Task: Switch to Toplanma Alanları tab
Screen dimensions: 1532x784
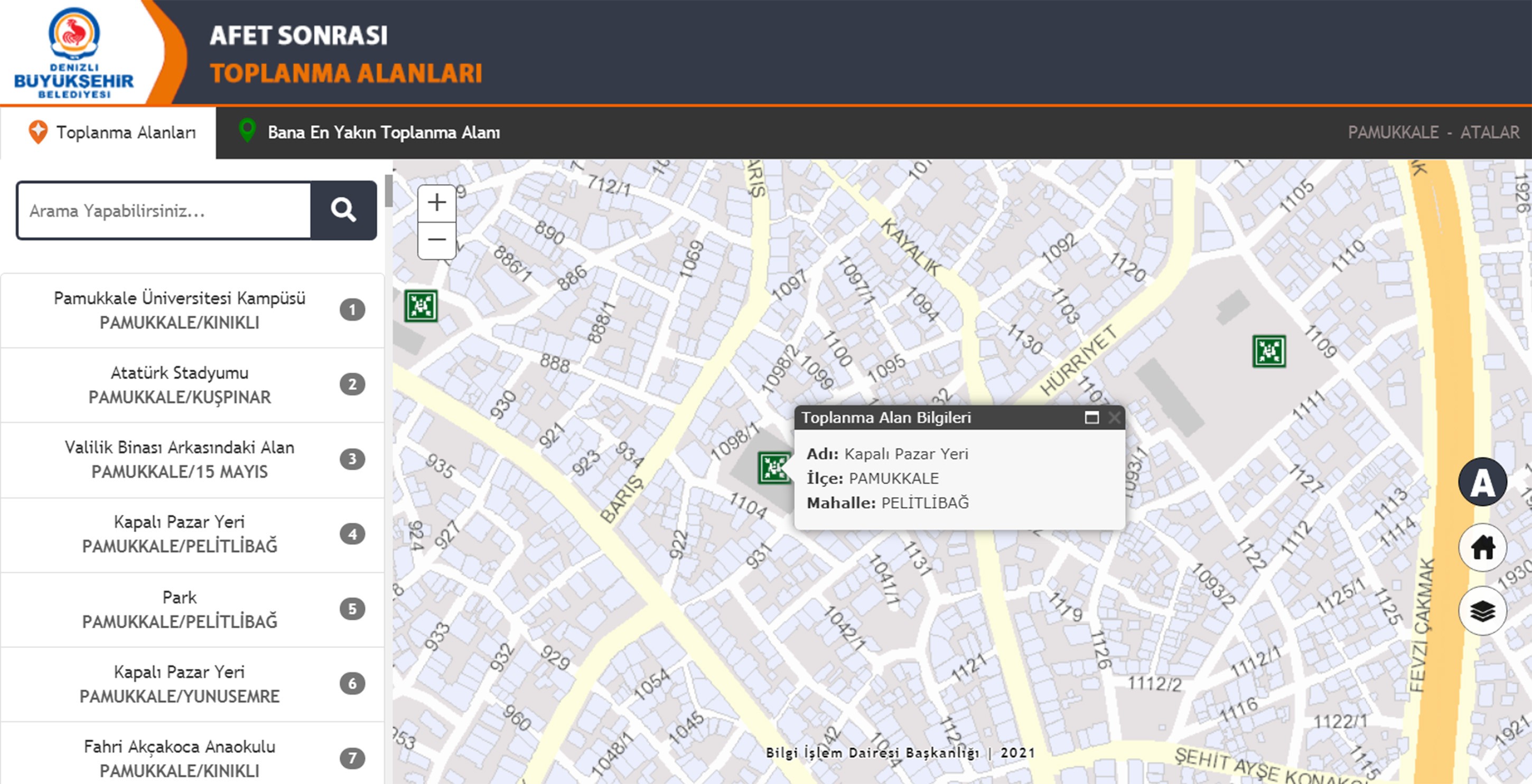Action: pos(108,133)
